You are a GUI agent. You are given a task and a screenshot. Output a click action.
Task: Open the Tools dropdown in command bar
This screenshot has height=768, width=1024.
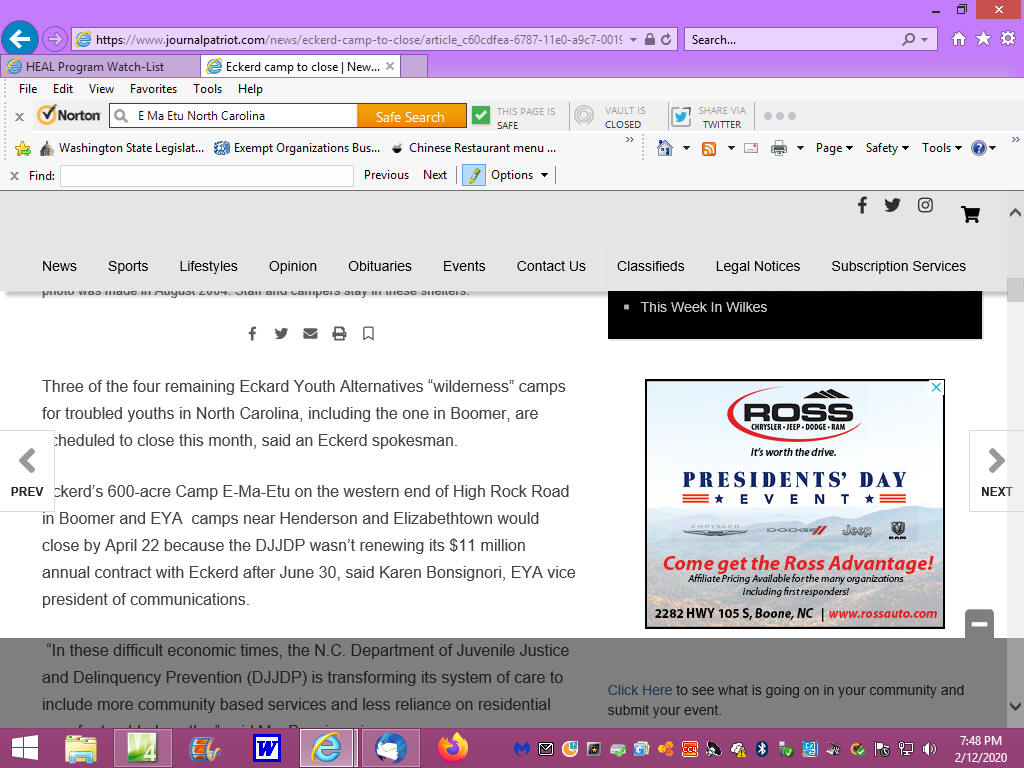pos(941,148)
